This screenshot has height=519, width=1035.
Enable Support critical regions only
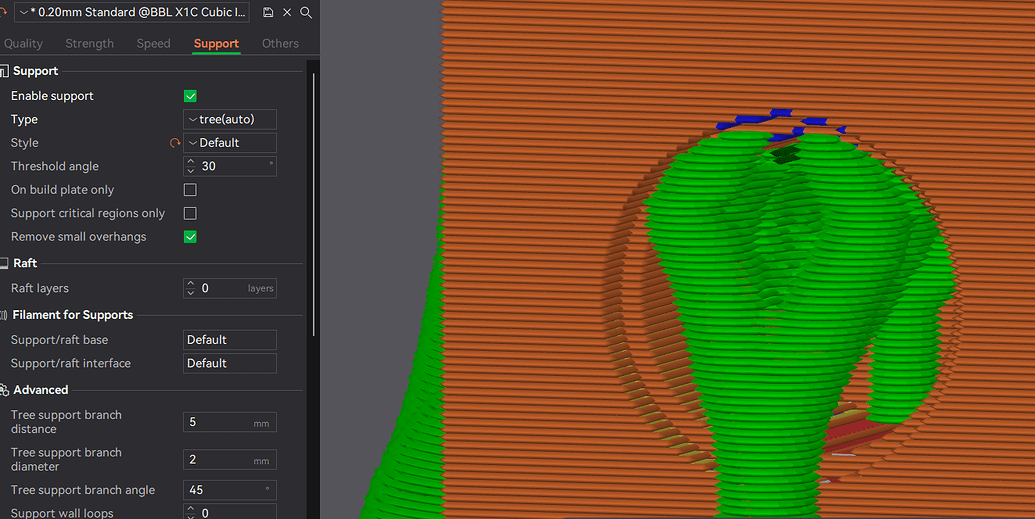pos(190,213)
